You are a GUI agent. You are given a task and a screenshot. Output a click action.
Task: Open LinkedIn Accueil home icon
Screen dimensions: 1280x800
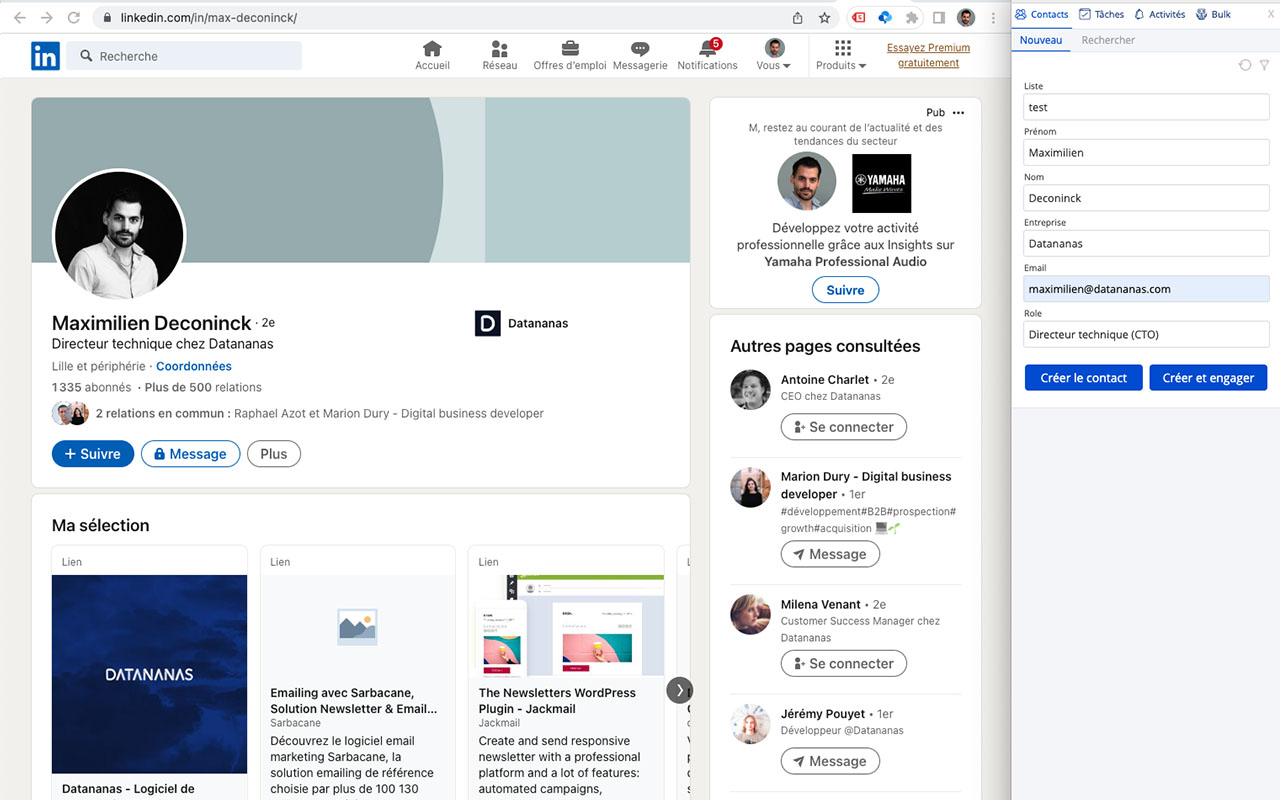pyautogui.click(x=432, y=50)
